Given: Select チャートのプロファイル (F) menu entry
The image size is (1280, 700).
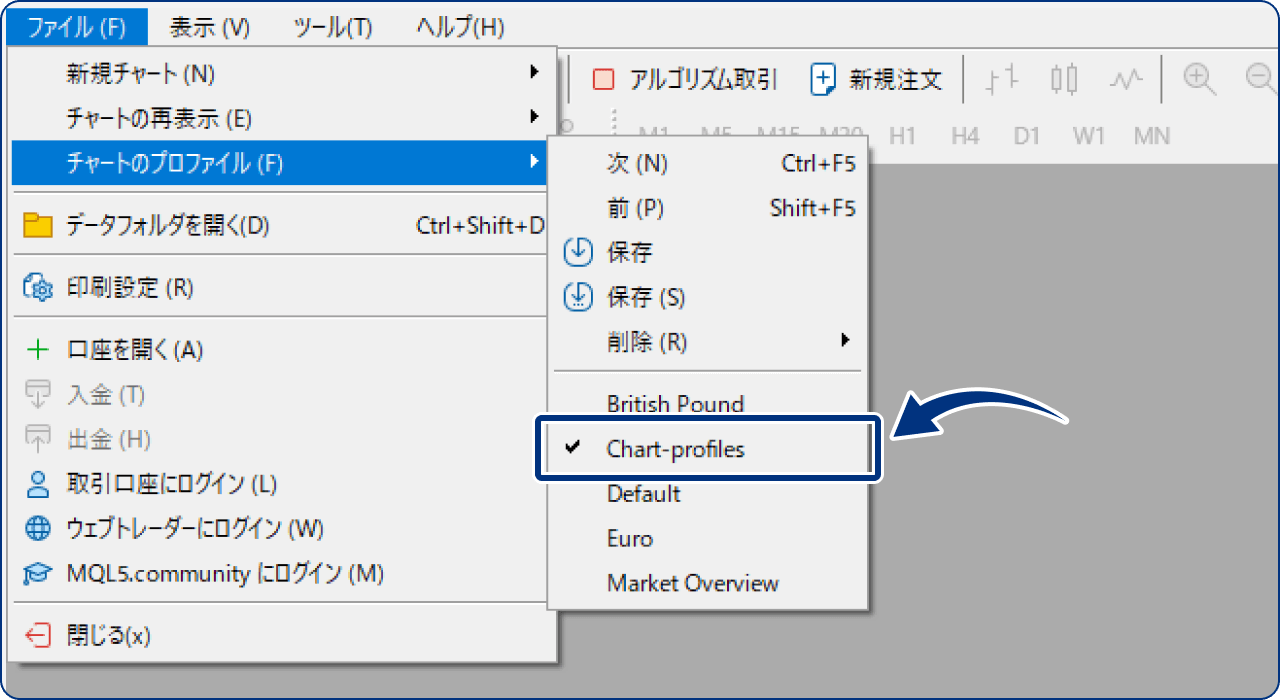Looking at the screenshot, I should (x=281, y=163).
